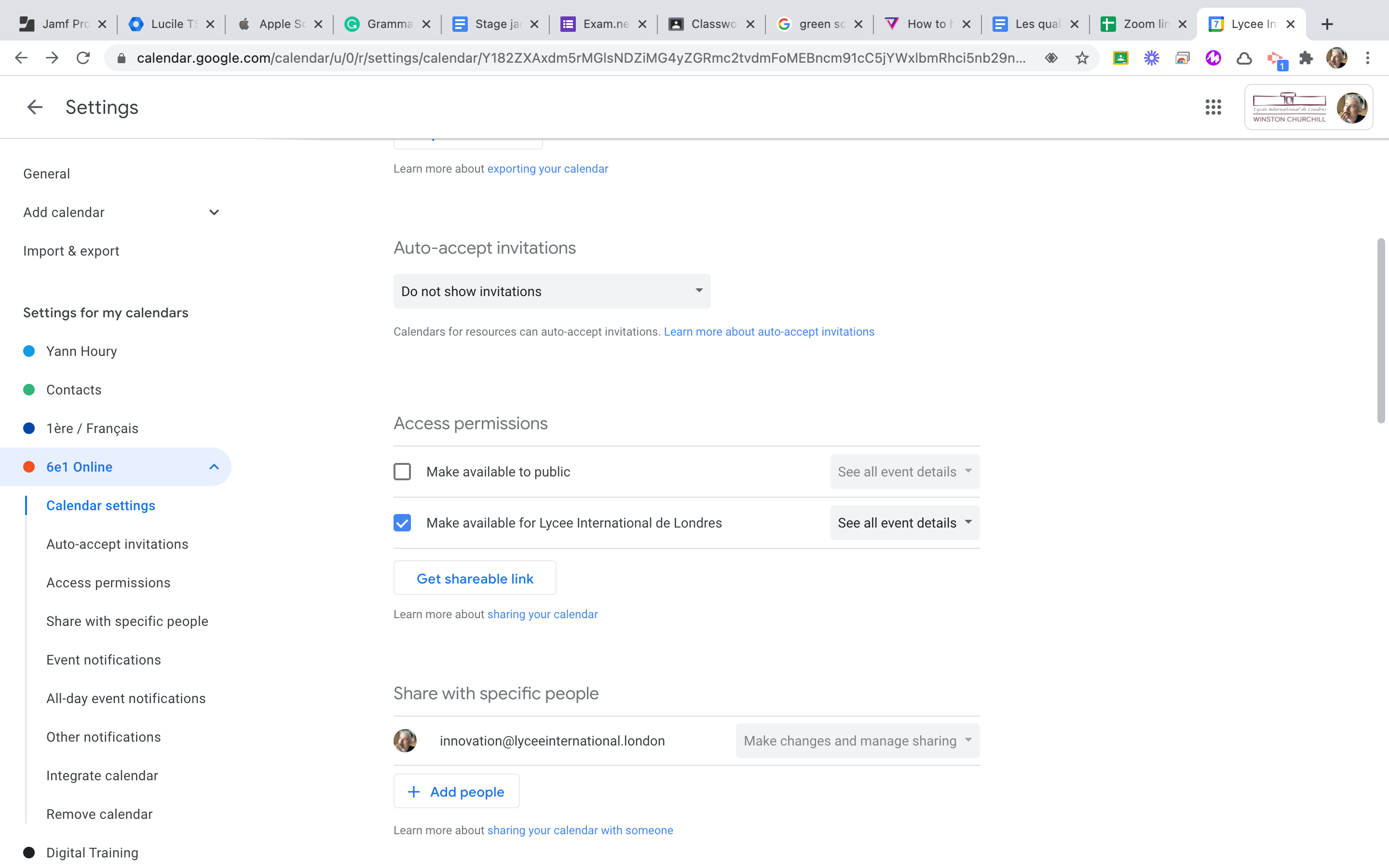Open the Google apps grid icon
Image resolution: width=1389 pixels, height=868 pixels.
pyautogui.click(x=1213, y=108)
